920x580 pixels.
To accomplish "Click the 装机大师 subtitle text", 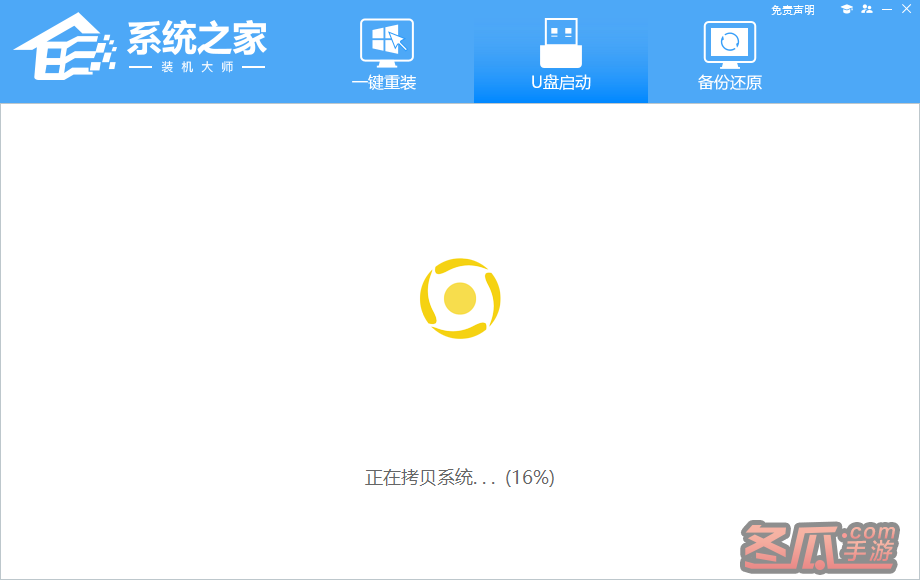I will 197,67.
